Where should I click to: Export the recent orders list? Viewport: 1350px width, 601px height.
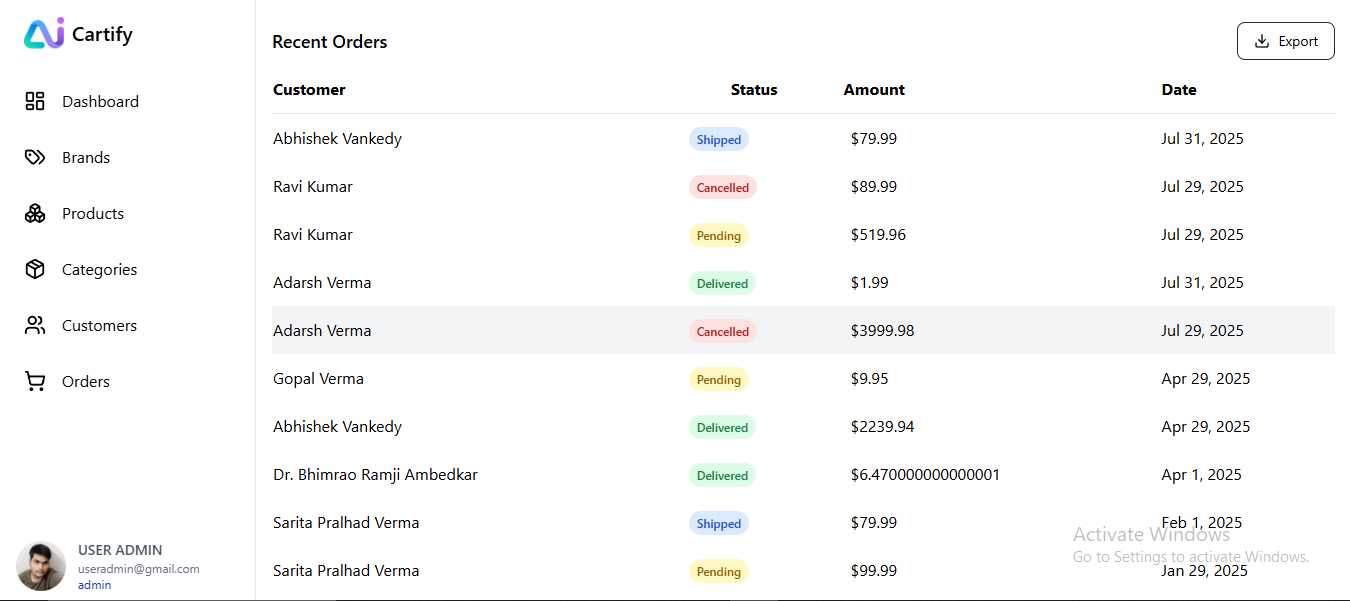[1286, 41]
